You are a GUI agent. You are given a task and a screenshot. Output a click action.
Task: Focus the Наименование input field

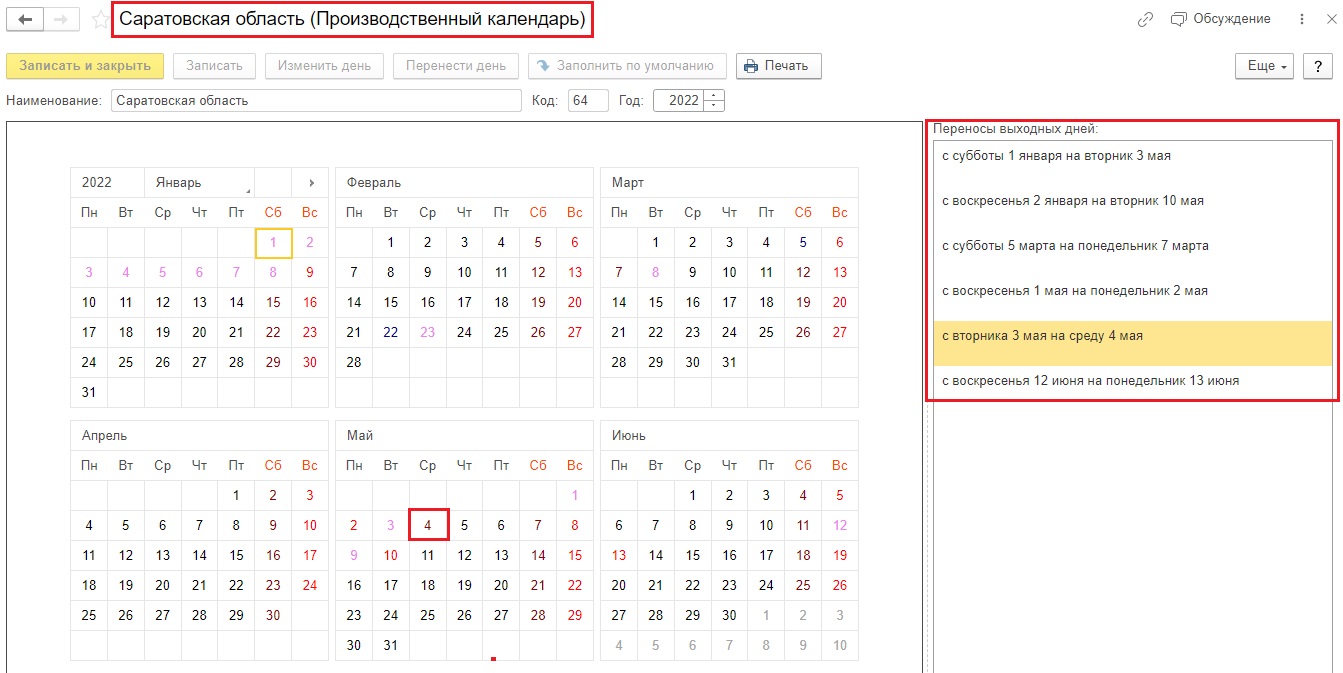point(317,101)
